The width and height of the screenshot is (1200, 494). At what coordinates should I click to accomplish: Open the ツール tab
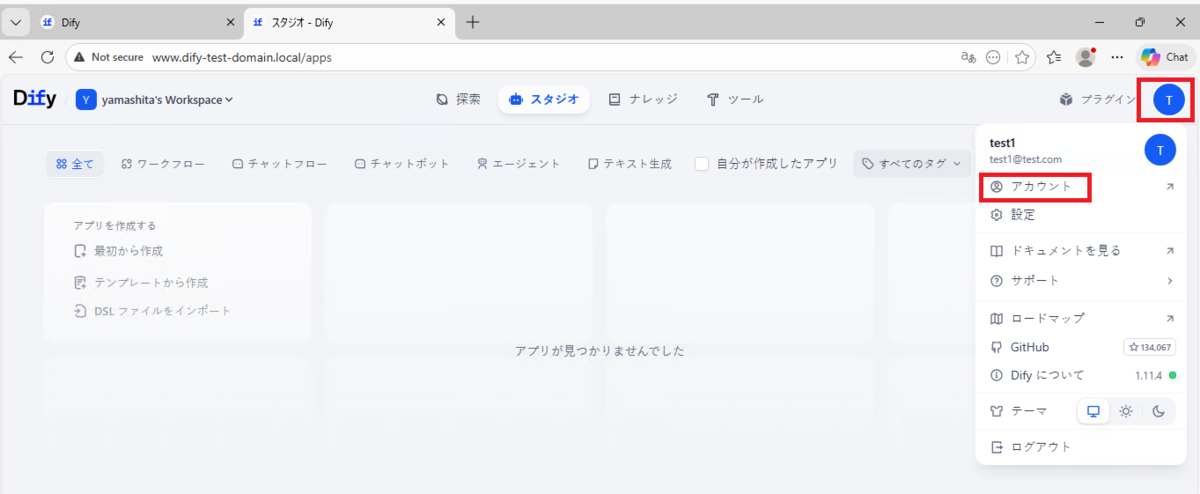click(x=735, y=99)
